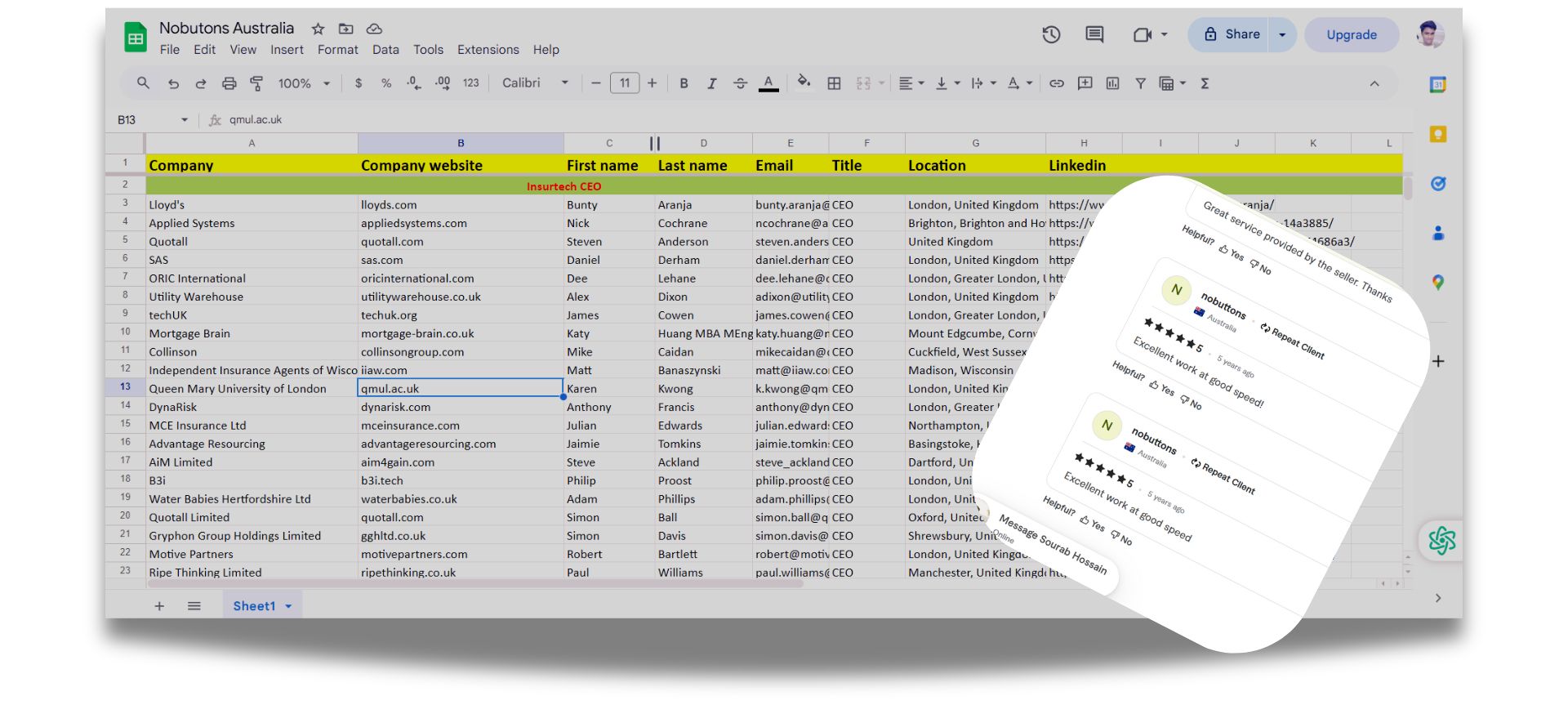Get add-ons with the side panel plus
This screenshot has height=705, width=1568.
1438,361
